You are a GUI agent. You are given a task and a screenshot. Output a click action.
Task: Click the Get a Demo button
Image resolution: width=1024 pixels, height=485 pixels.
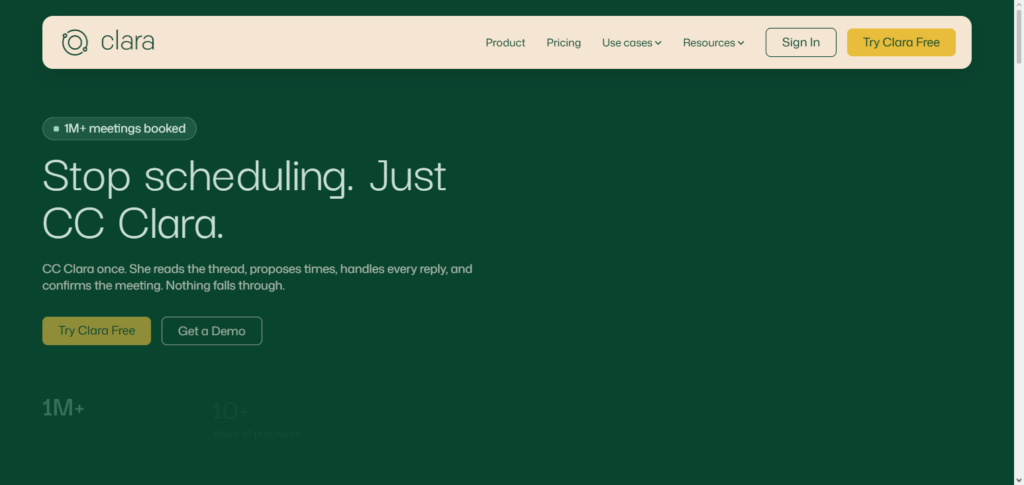(x=212, y=331)
